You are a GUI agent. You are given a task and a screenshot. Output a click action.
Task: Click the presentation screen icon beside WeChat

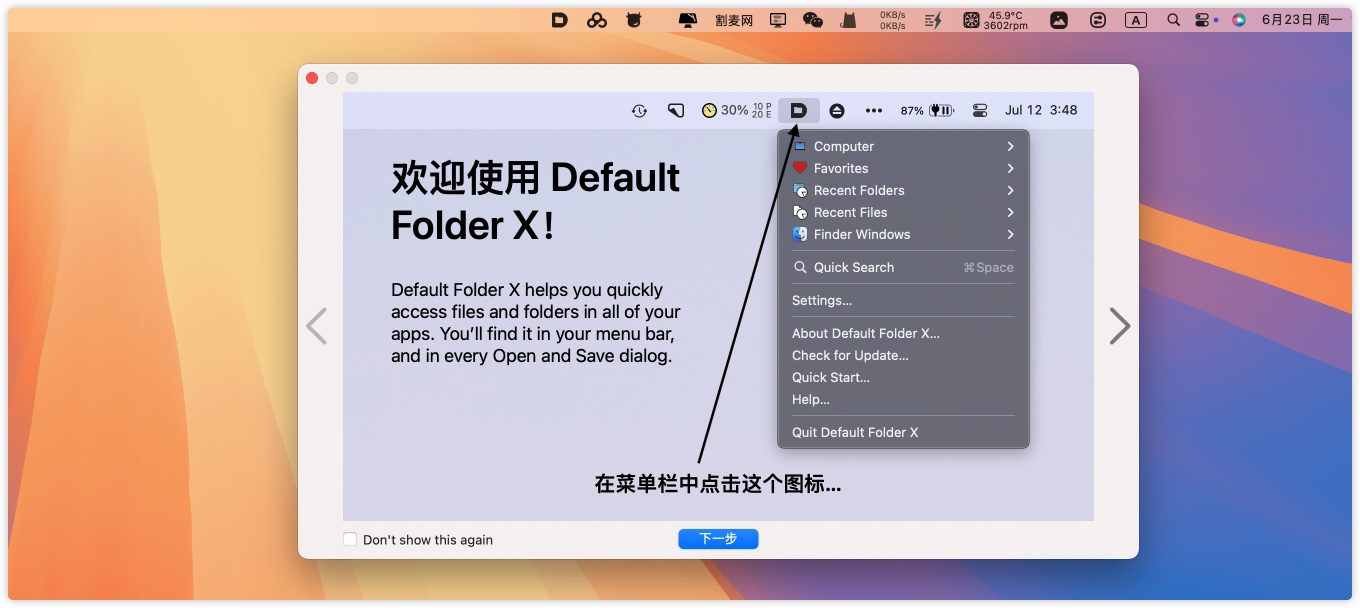[x=779, y=20]
